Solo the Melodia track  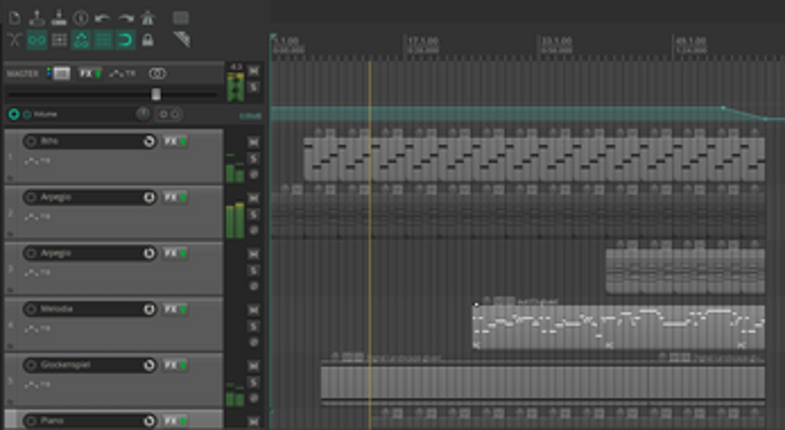[253, 326]
